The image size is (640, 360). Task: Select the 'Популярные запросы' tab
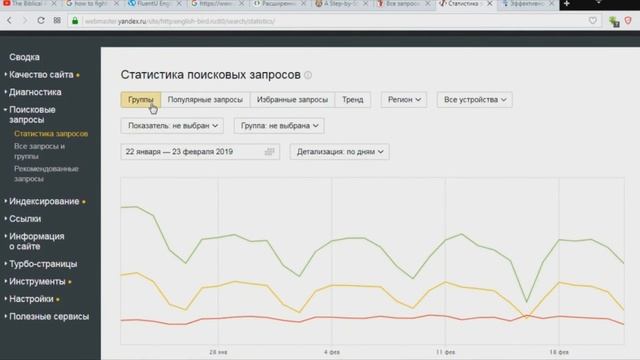pyautogui.click(x=205, y=100)
